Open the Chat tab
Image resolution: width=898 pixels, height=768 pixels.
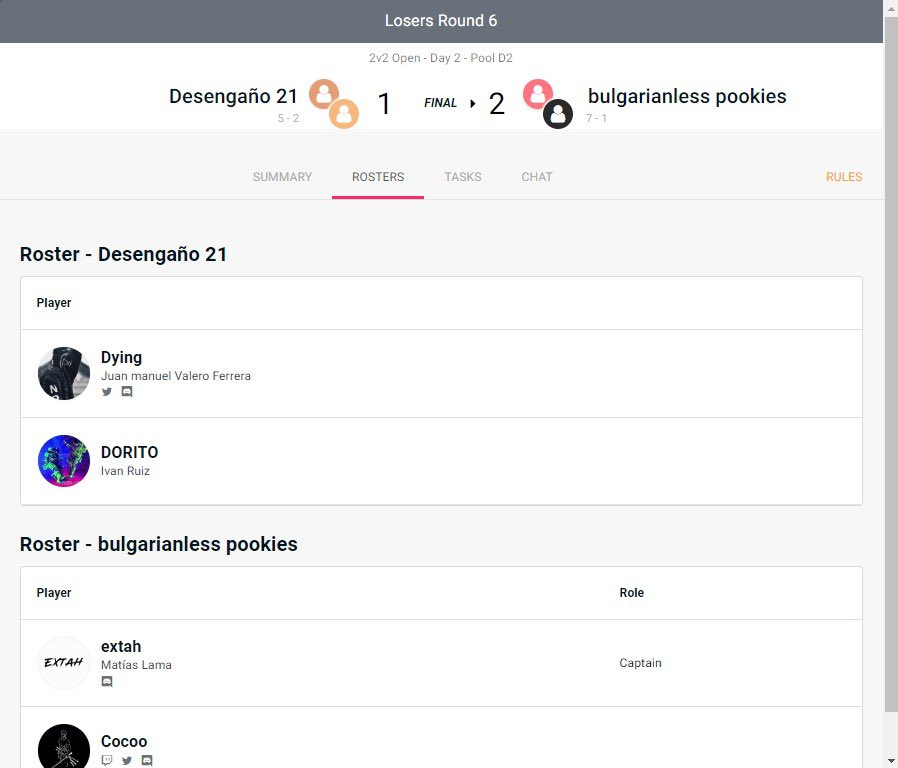pyautogui.click(x=537, y=177)
